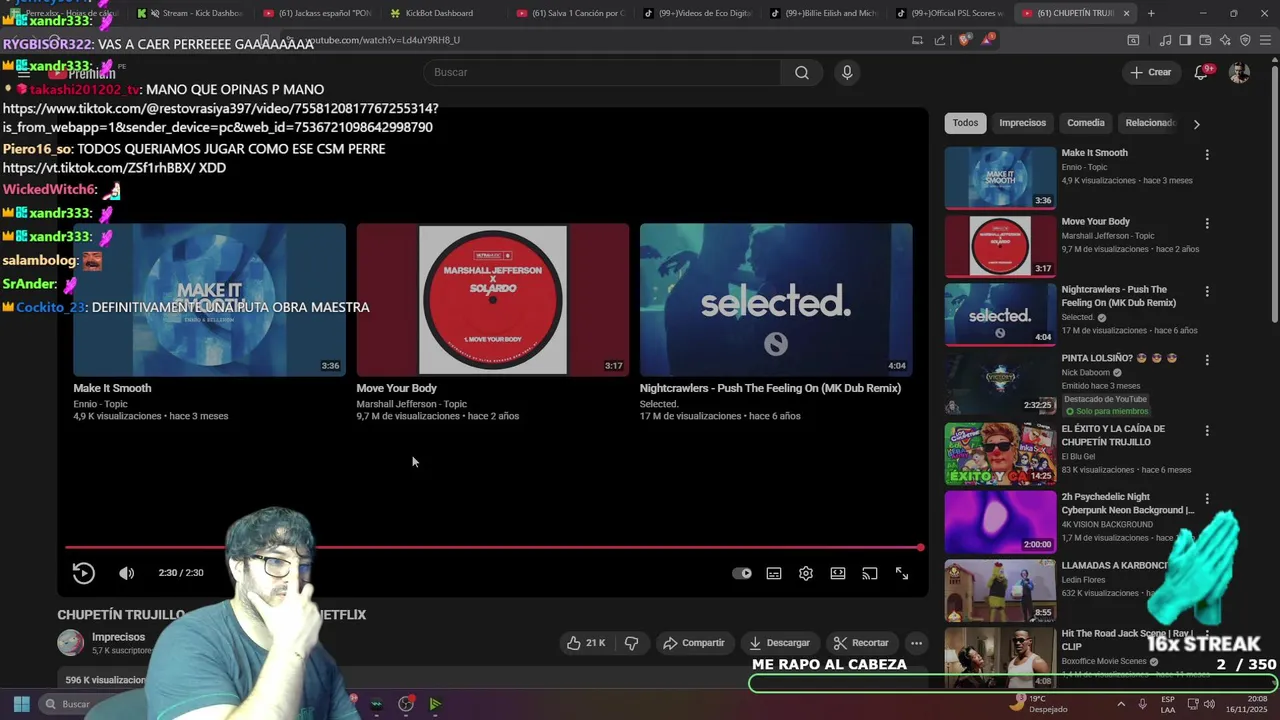The height and width of the screenshot is (720, 1280).
Task: Toggle the autoplay switch in the player
Action: pyautogui.click(x=742, y=573)
